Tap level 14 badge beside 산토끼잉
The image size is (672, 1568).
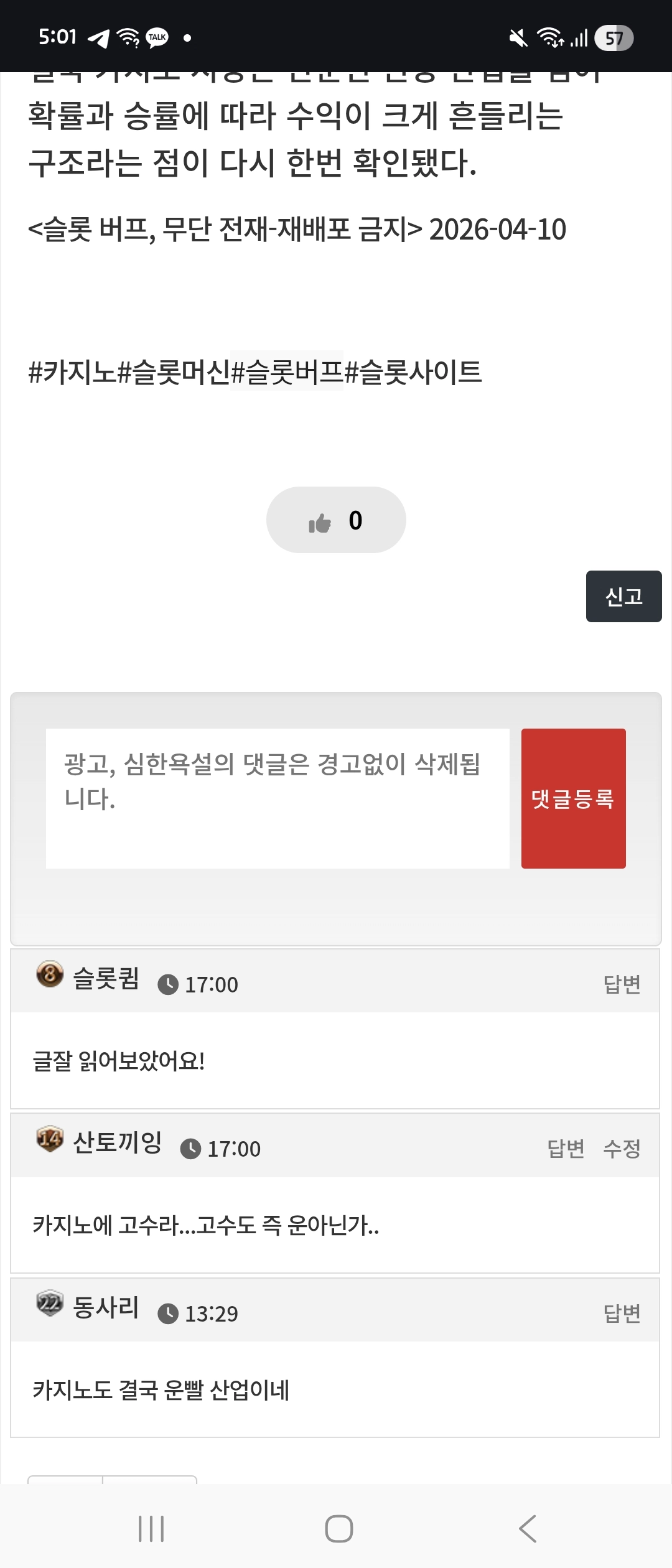[x=50, y=1139]
